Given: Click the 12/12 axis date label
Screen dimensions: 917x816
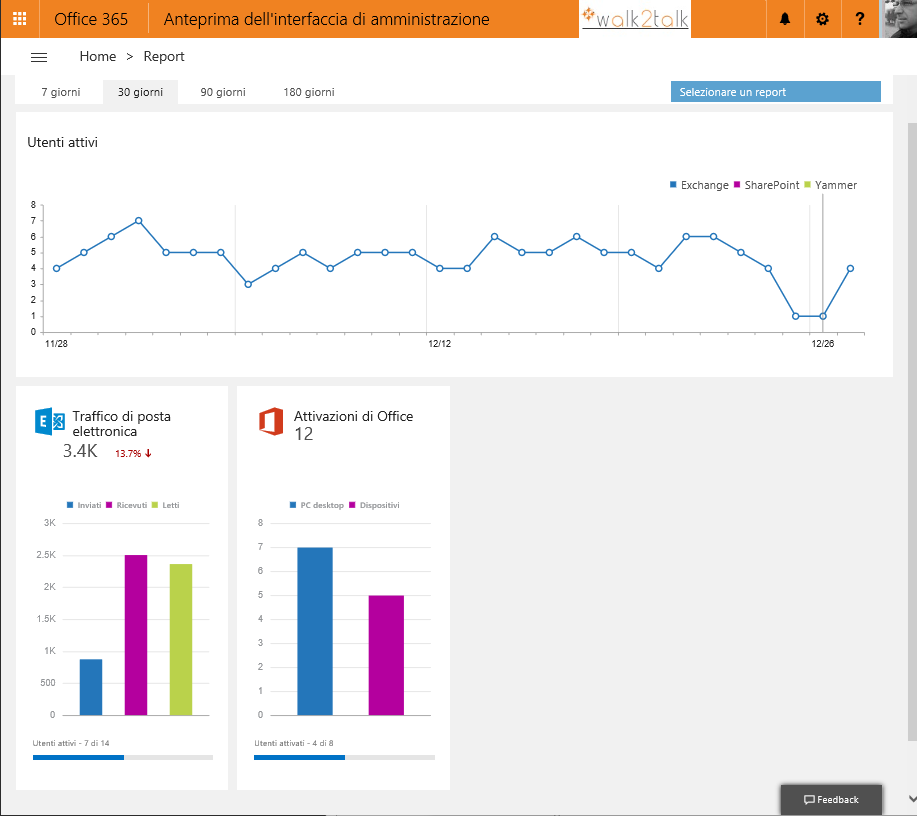Looking at the screenshot, I should tap(440, 344).
